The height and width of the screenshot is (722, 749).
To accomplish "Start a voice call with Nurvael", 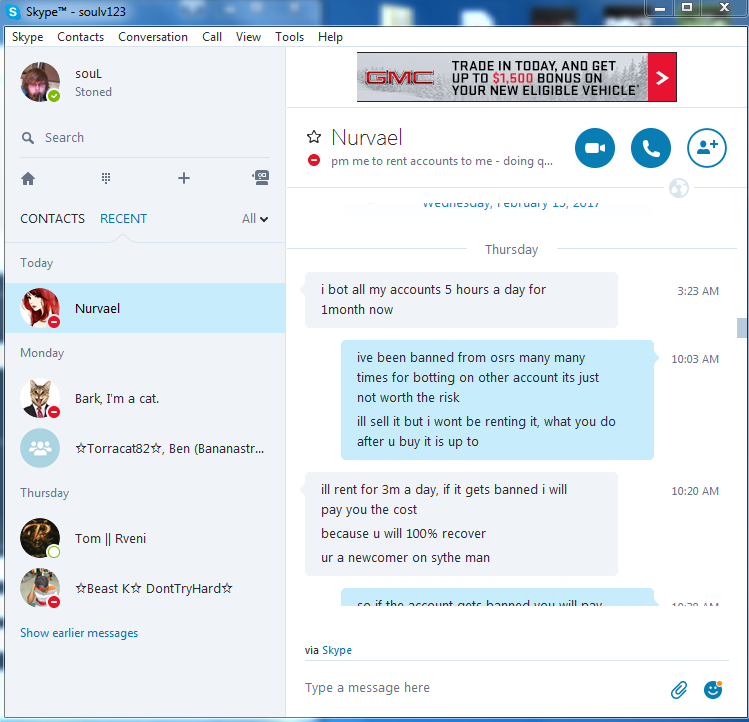I will point(651,148).
